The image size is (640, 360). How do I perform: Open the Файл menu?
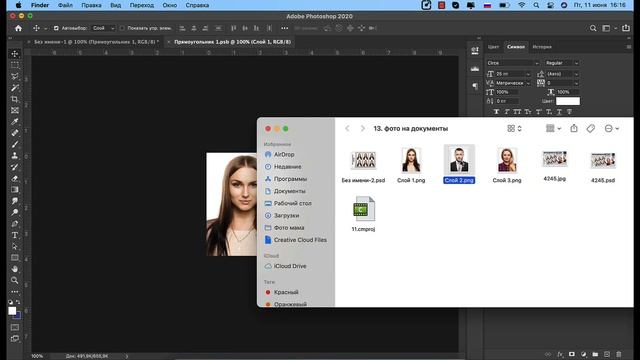coord(65,5)
